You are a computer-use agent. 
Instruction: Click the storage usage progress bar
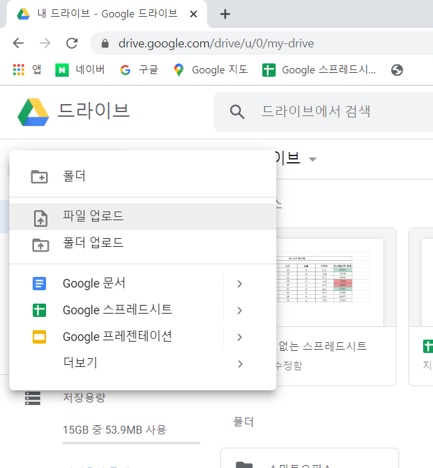(x=131, y=443)
